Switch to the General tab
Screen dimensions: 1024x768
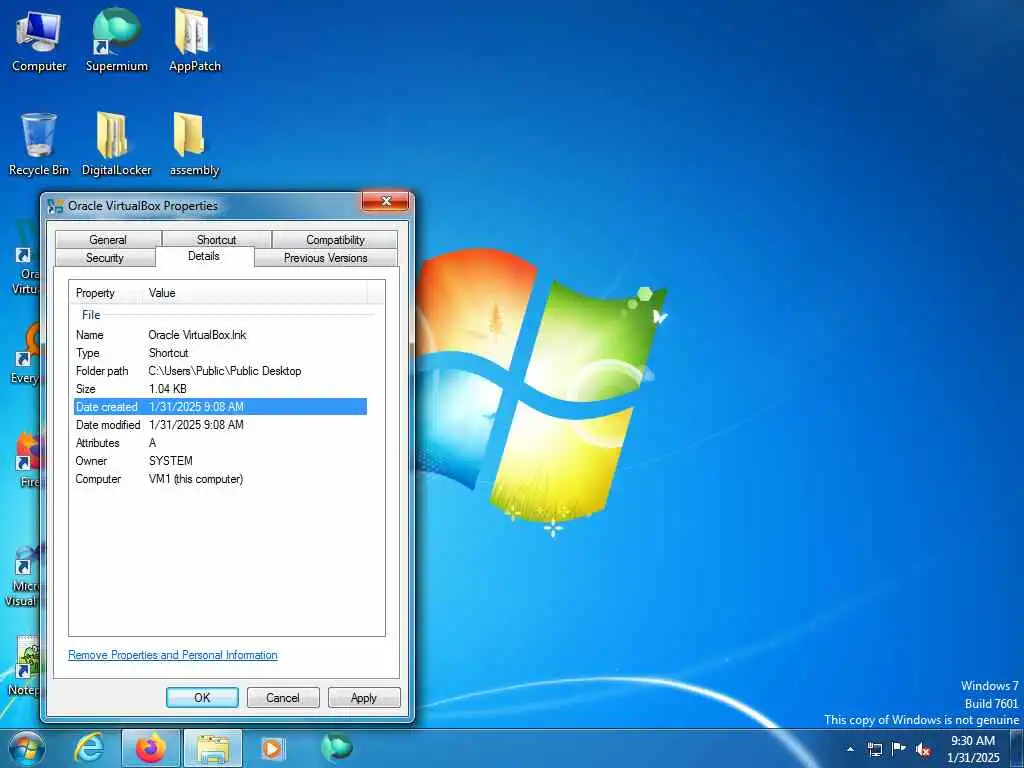click(x=108, y=240)
